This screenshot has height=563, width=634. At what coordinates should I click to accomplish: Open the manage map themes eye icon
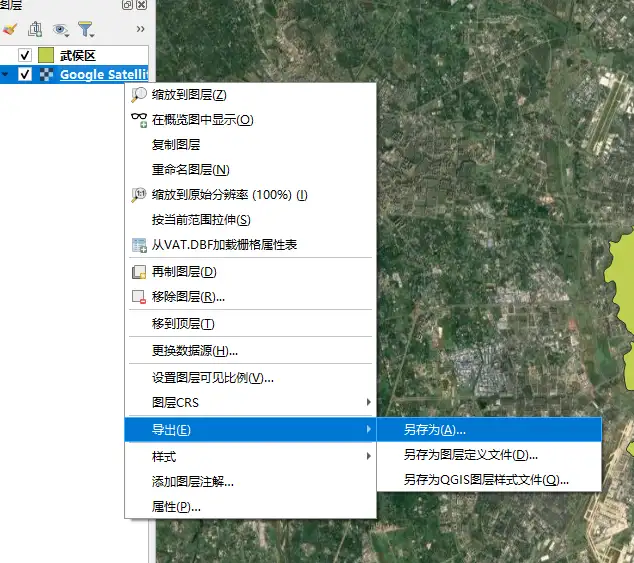[60, 29]
